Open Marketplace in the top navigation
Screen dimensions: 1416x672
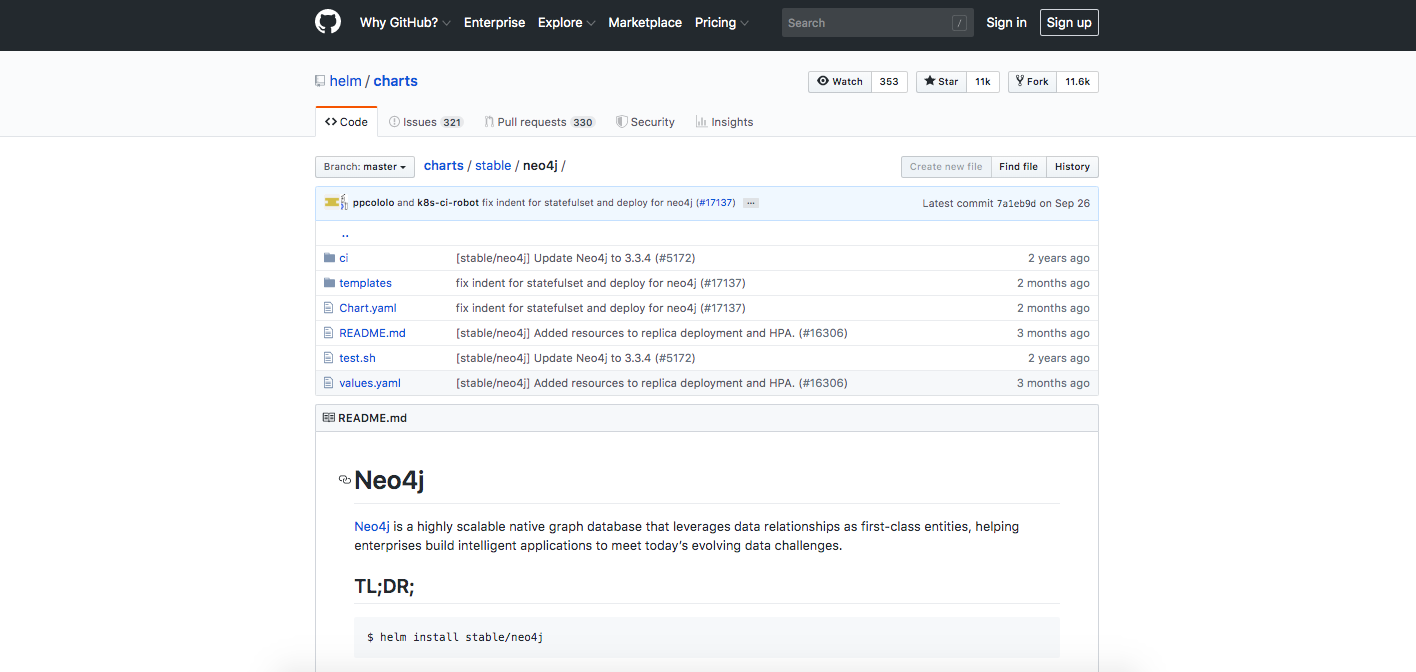coord(645,23)
